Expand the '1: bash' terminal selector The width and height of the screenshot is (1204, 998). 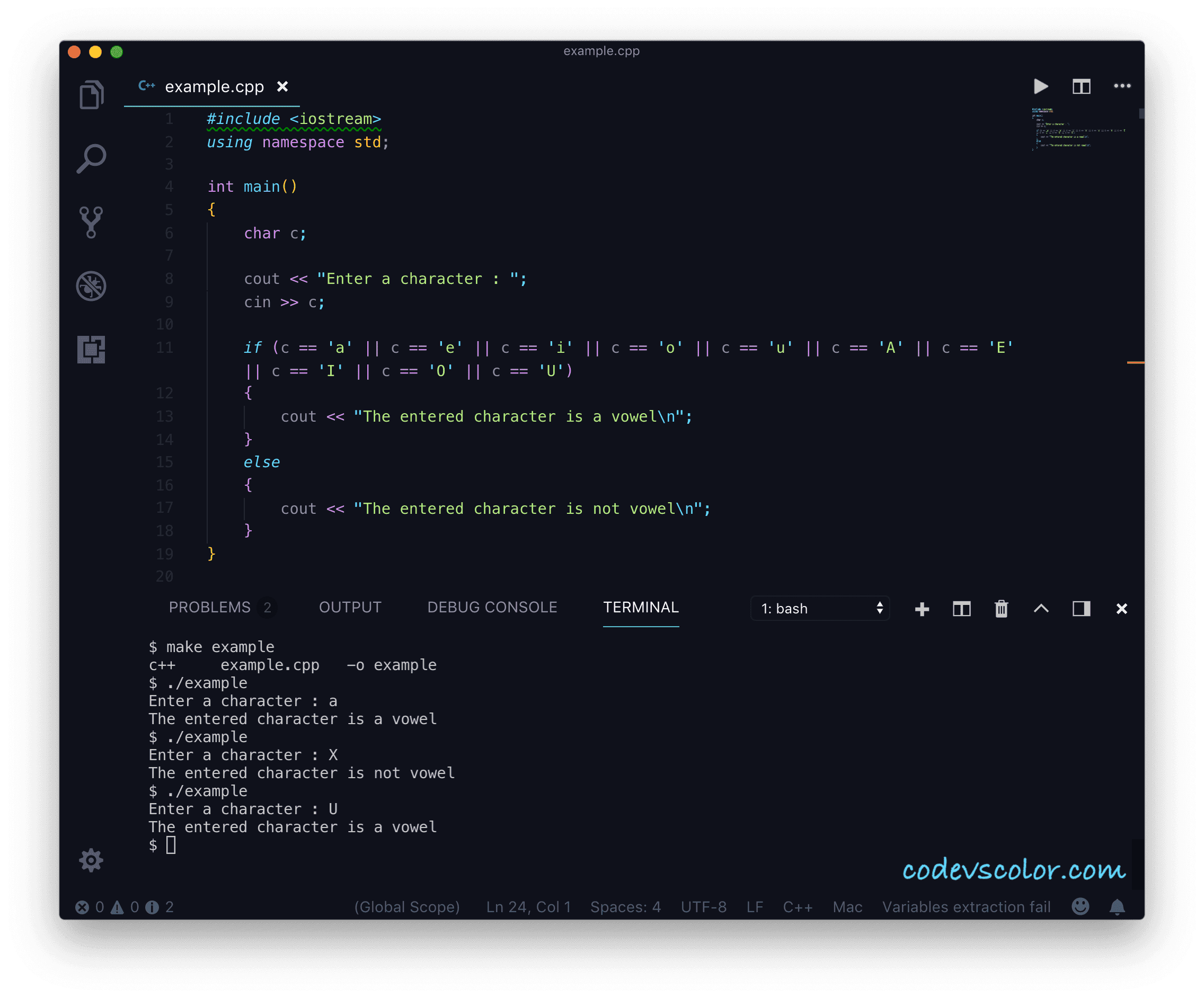click(x=820, y=609)
